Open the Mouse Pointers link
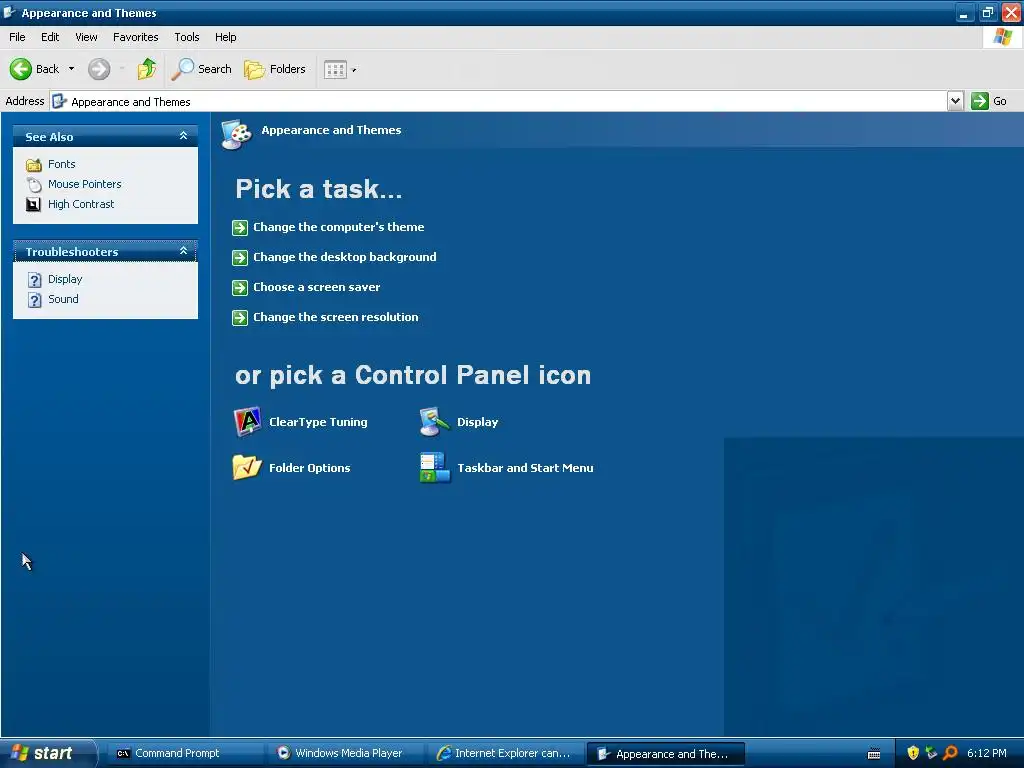The width and height of the screenshot is (1024, 768). tap(84, 184)
